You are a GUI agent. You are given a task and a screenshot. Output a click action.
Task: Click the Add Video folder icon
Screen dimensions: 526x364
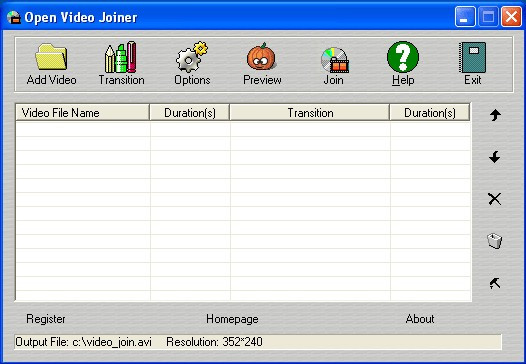coord(51,58)
